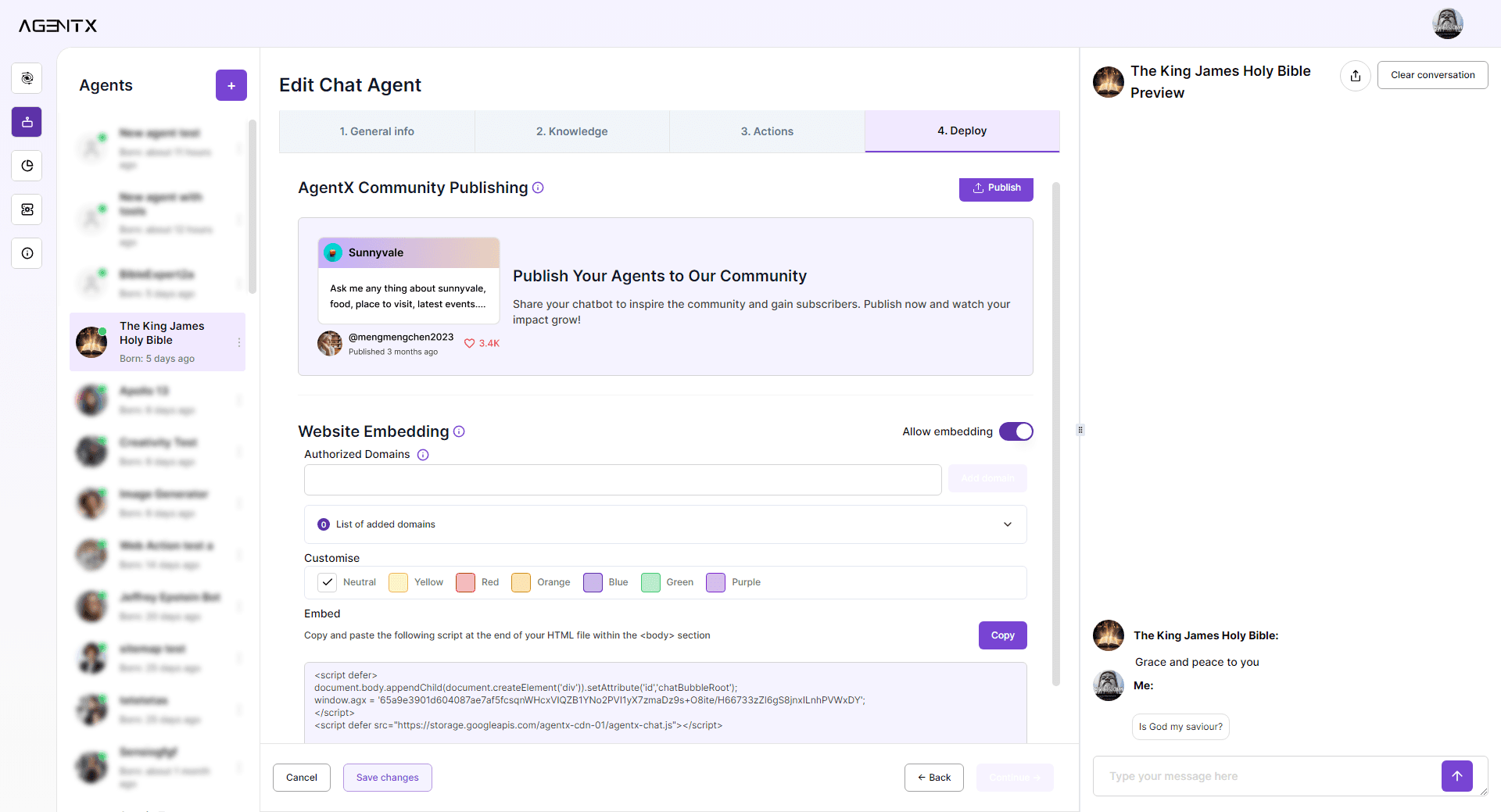Viewport: 1501px width, 812px height.
Task: Focus the Type your message here field
Action: pyautogui.click(x=1266, y=776)
